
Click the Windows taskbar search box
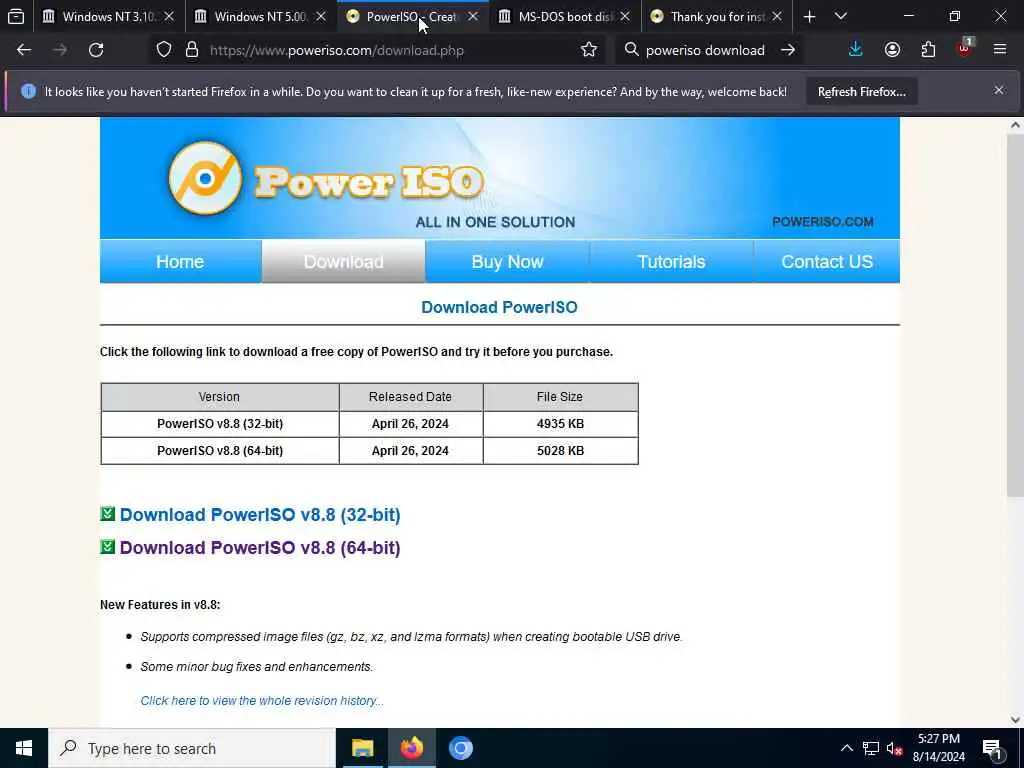click(x=191, y=748)
